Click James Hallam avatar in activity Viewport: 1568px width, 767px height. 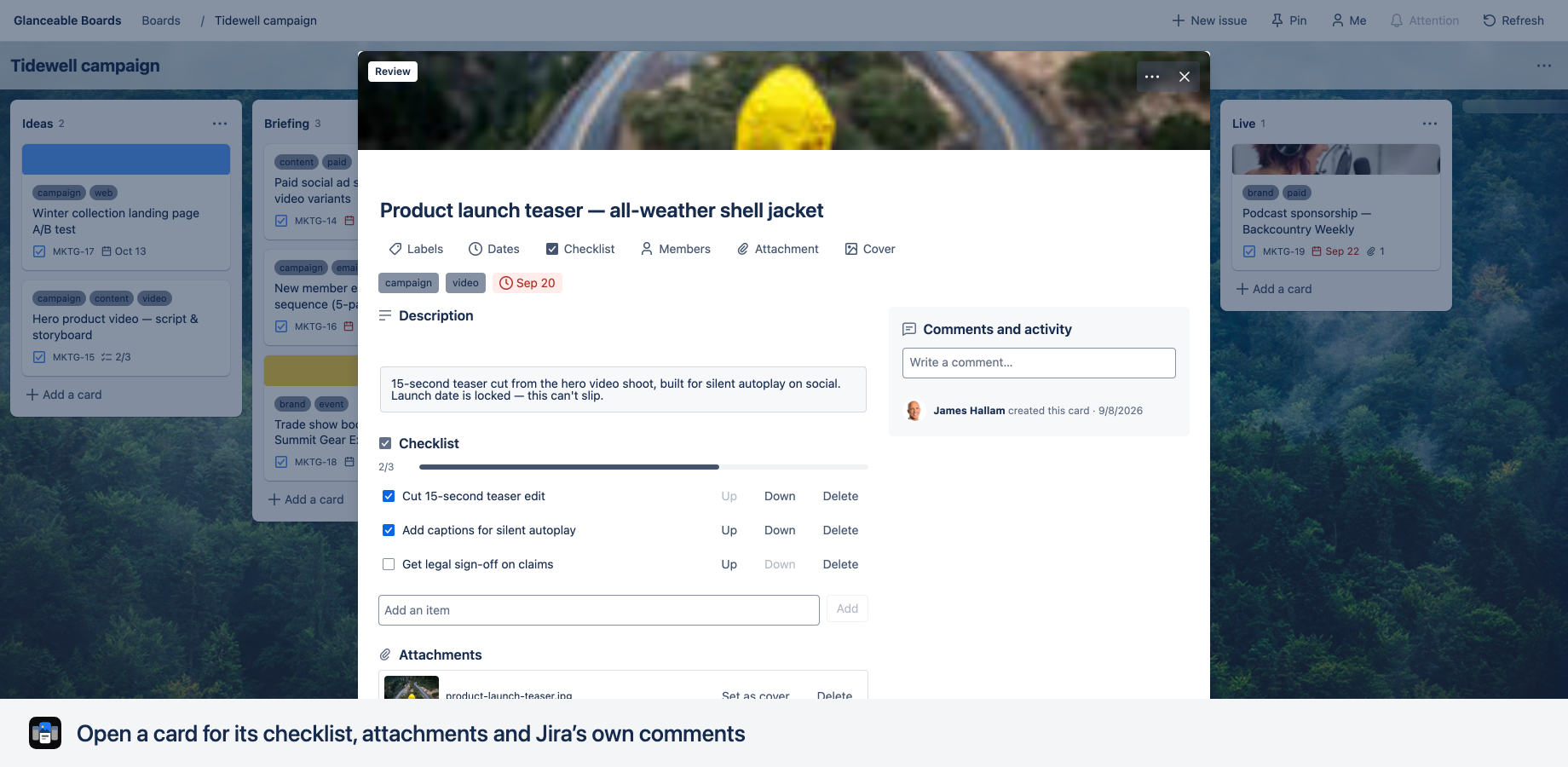914,411
